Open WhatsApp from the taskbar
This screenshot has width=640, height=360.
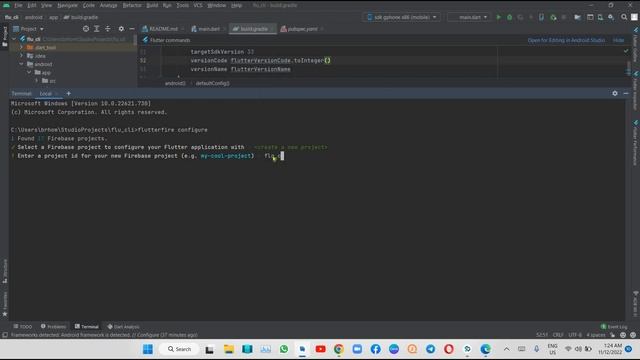click(x=284, y=349)
